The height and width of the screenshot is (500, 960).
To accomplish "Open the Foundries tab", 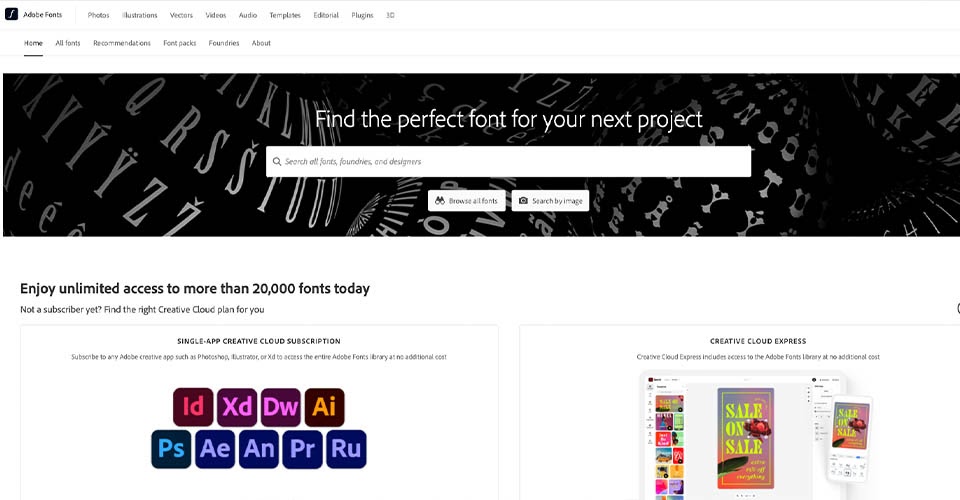I will [x=223, y=43].
